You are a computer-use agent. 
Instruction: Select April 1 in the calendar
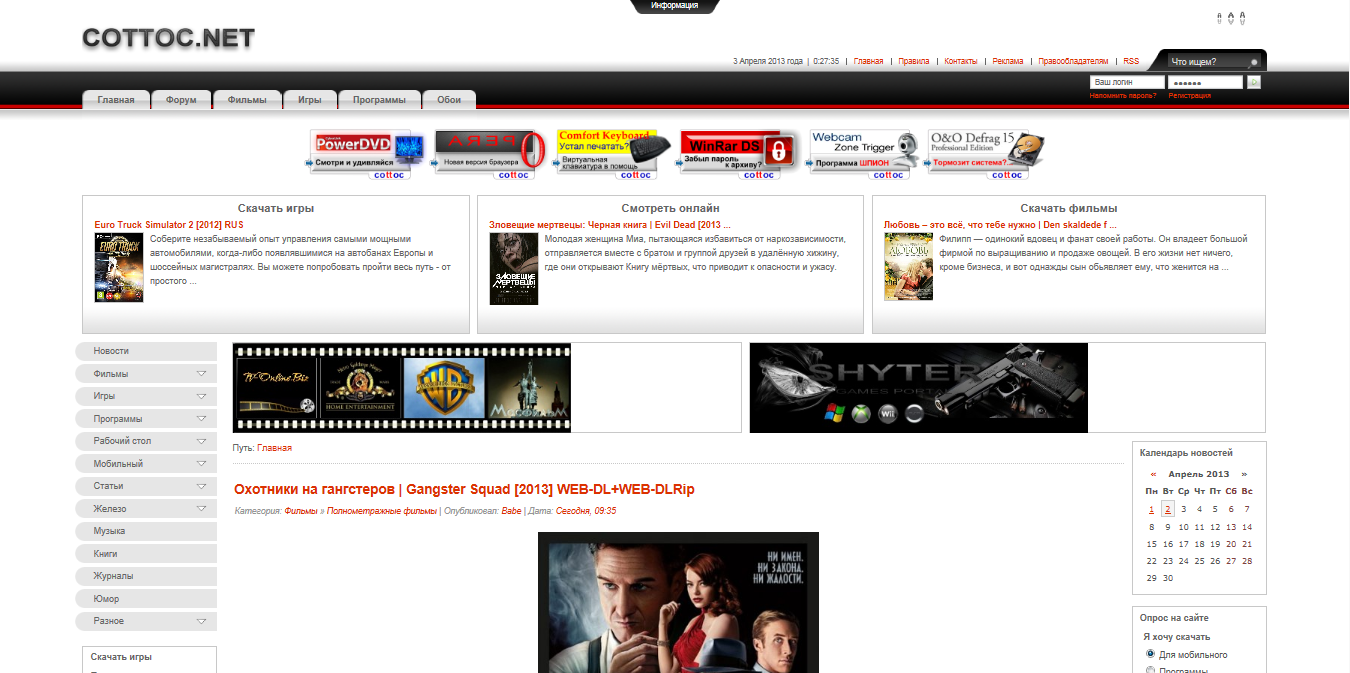pos(1152,509)
